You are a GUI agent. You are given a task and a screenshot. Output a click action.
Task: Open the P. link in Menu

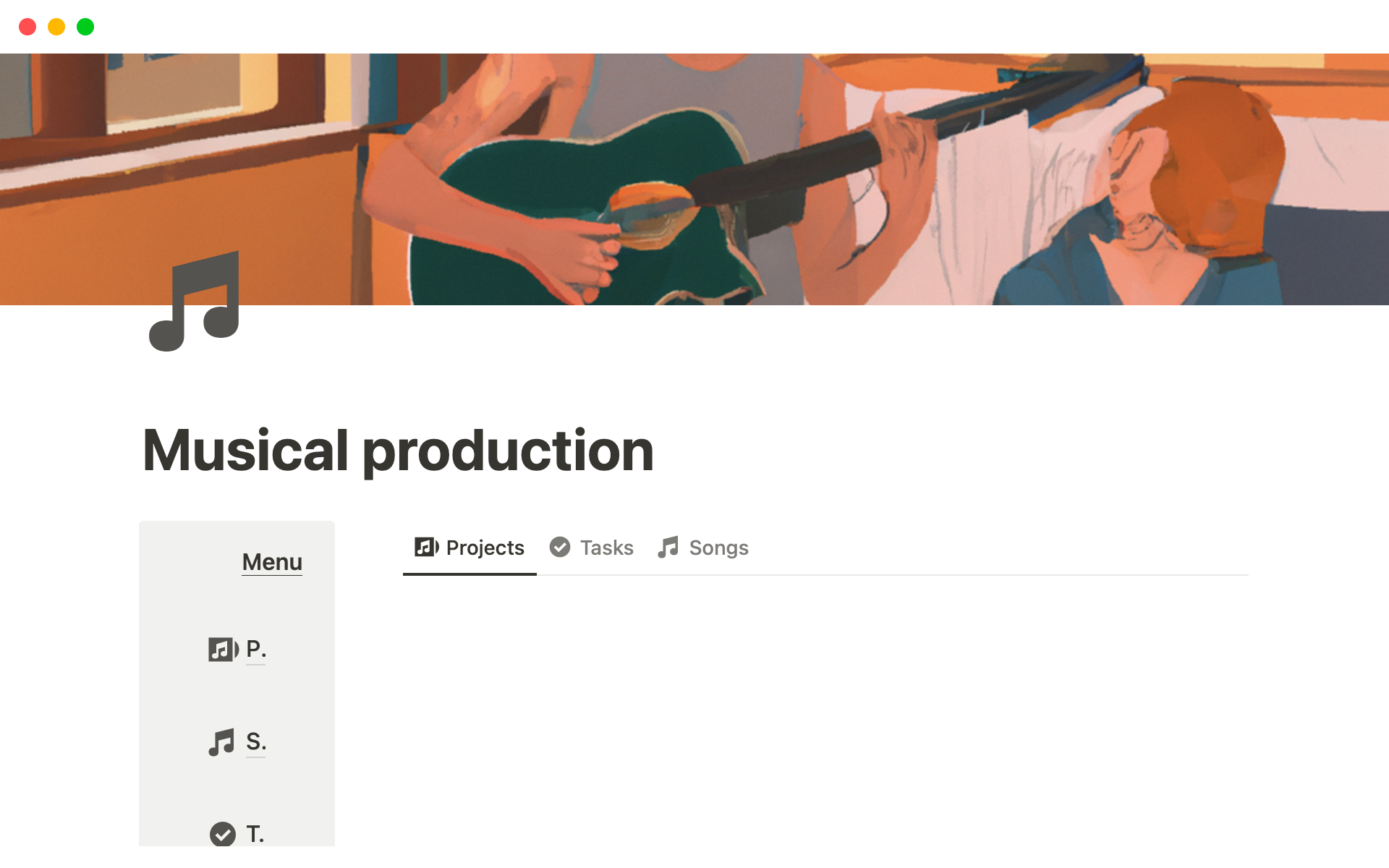(255, 649)
